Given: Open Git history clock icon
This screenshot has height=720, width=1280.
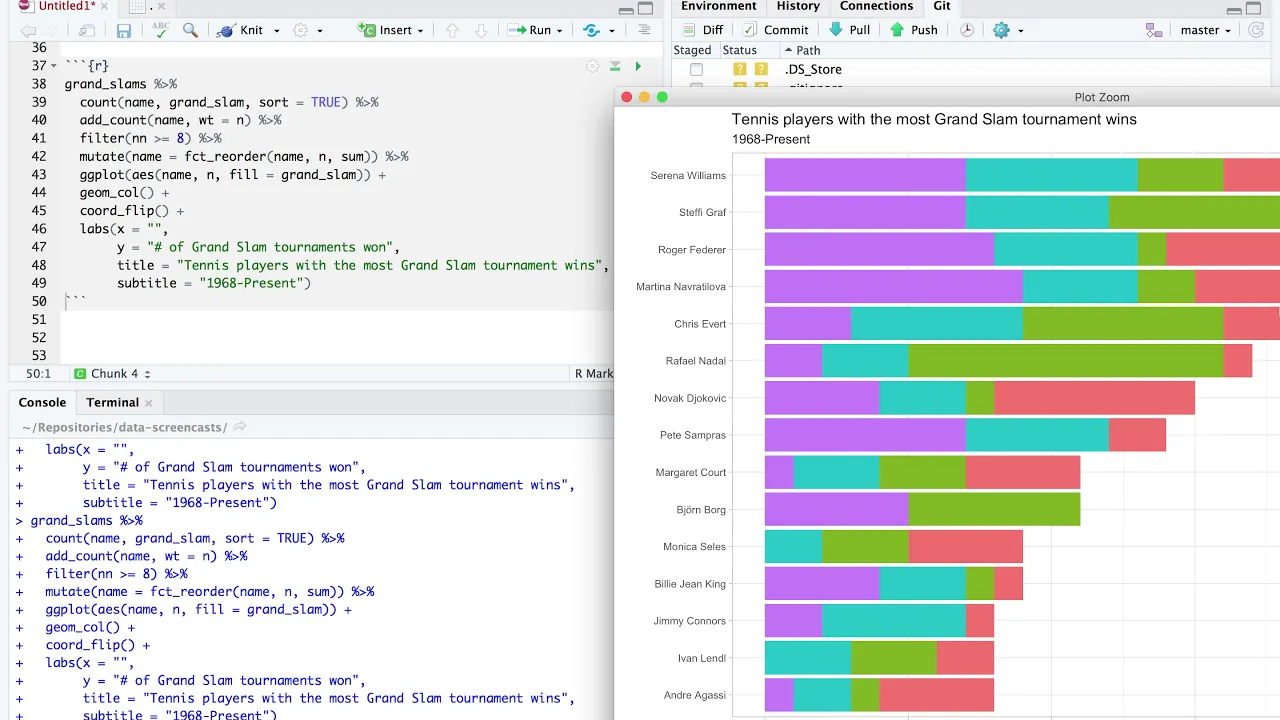Looking at the screenshot, I should [x=967, y=30].
